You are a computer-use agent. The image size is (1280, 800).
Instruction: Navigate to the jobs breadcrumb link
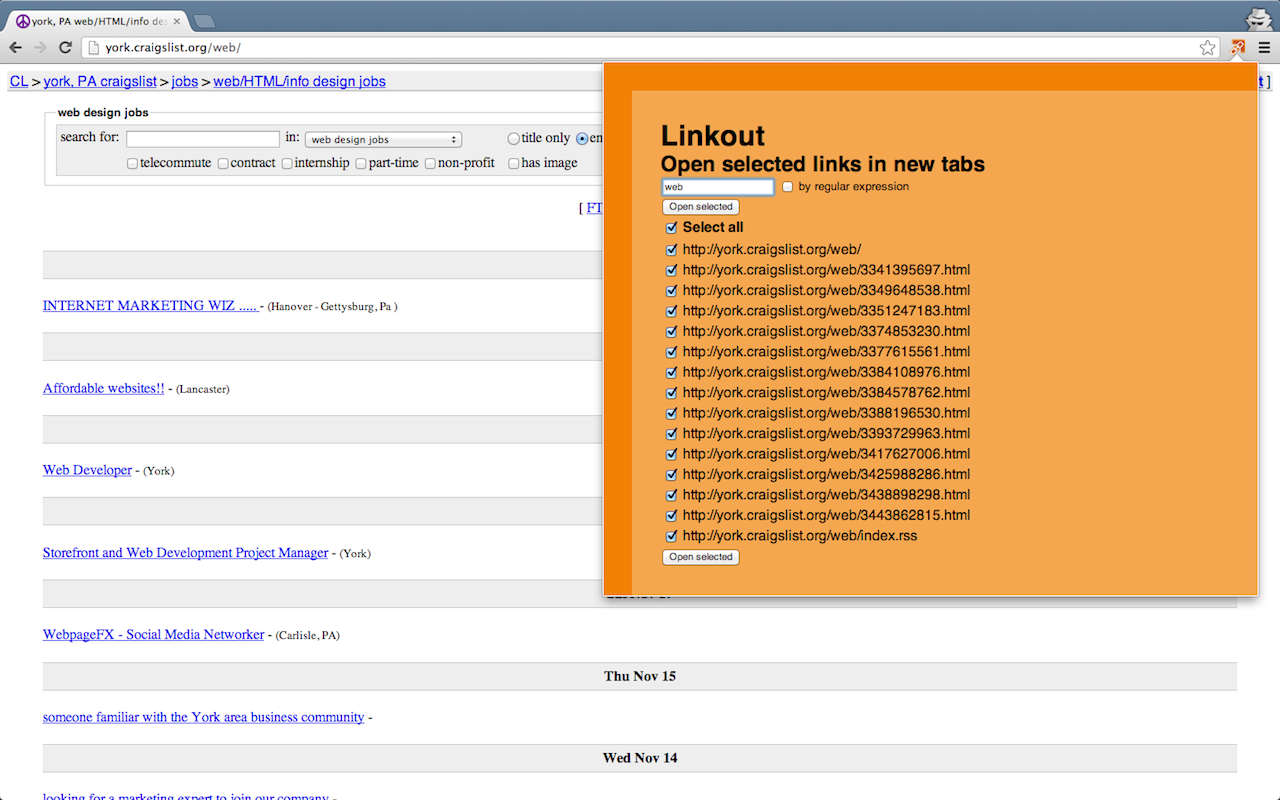click(x=184, y=81)
